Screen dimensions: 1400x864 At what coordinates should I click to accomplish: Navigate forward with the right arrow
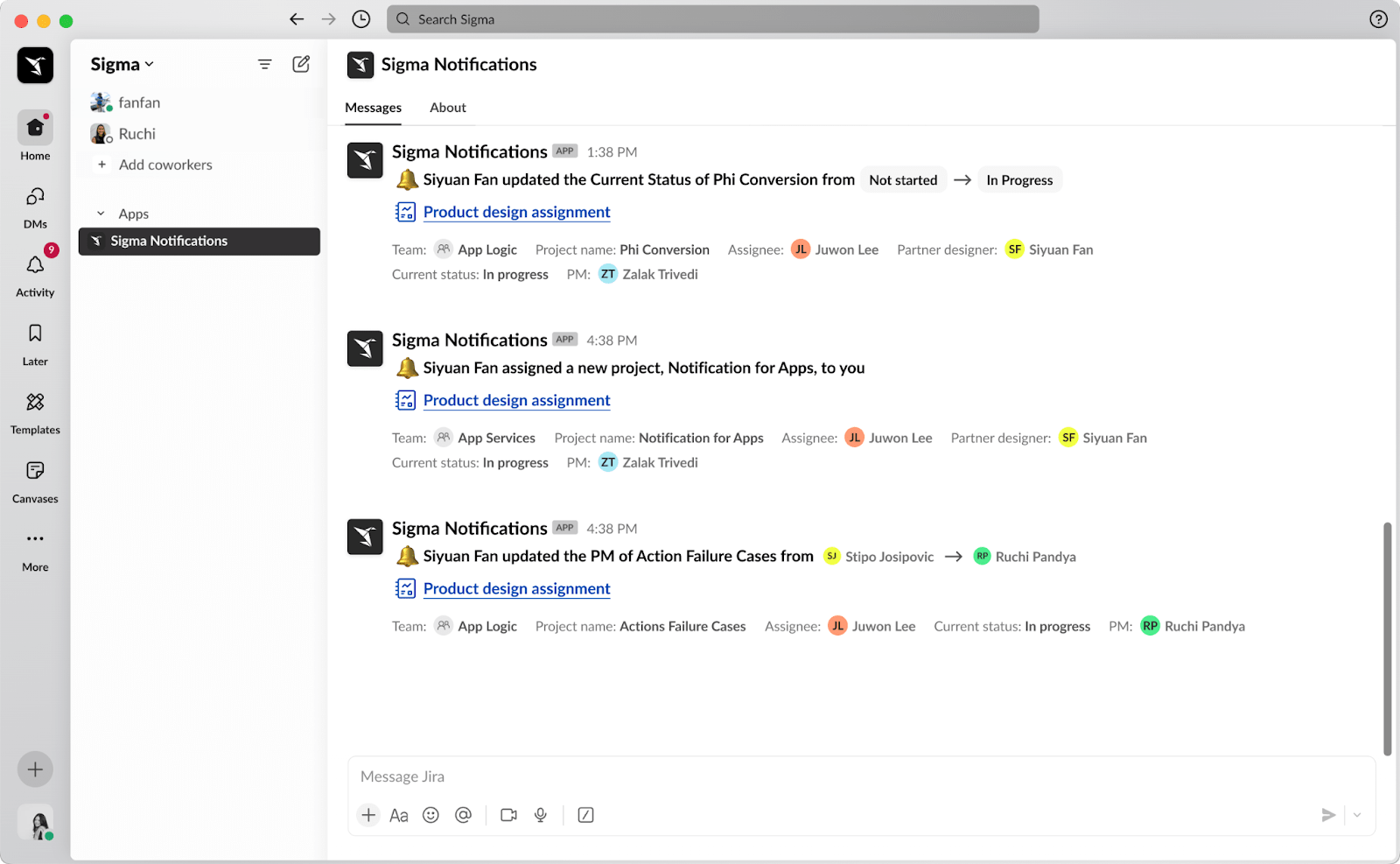pyautogui.click(x=329, y=19)
